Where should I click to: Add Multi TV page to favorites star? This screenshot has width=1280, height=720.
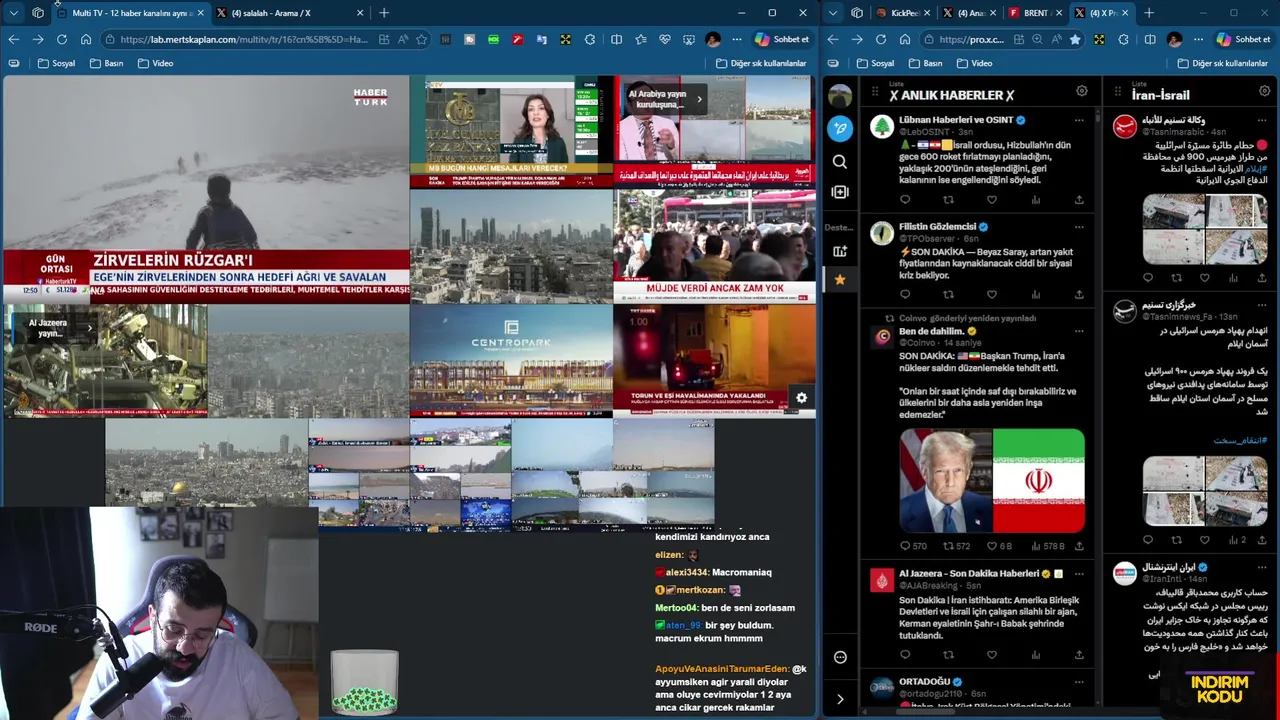(422, 40)
